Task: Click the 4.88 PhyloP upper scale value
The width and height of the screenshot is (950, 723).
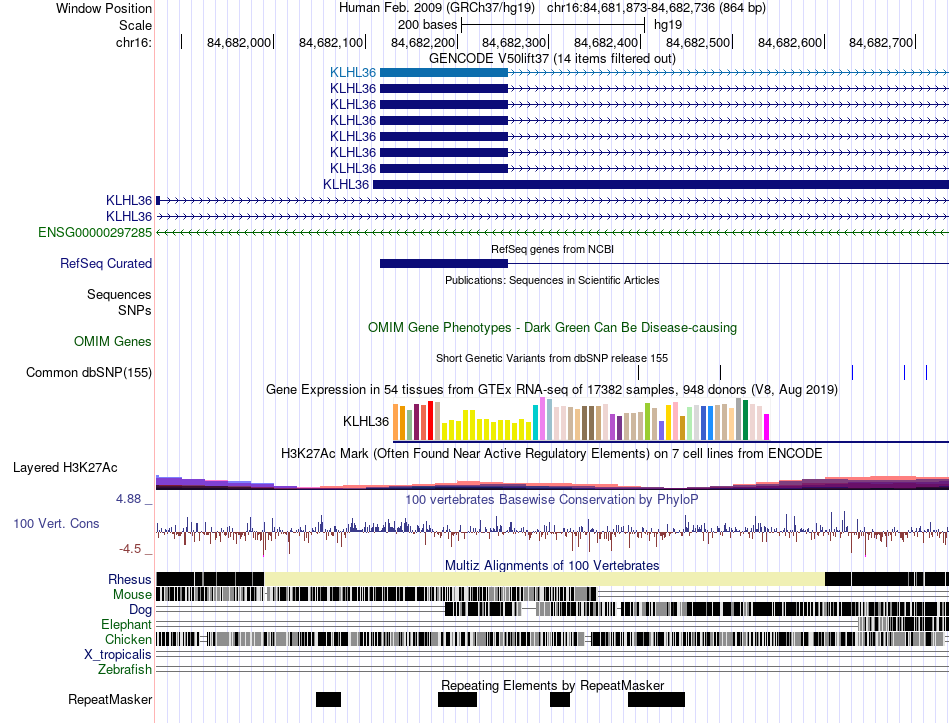Action: 128,499
